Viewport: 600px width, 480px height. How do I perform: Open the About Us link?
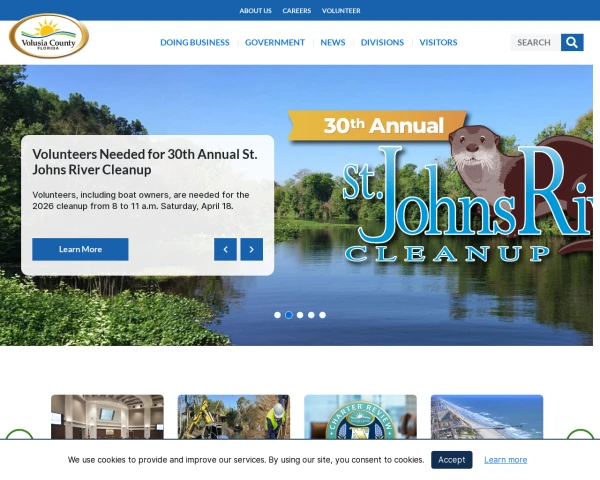(256, 11)
